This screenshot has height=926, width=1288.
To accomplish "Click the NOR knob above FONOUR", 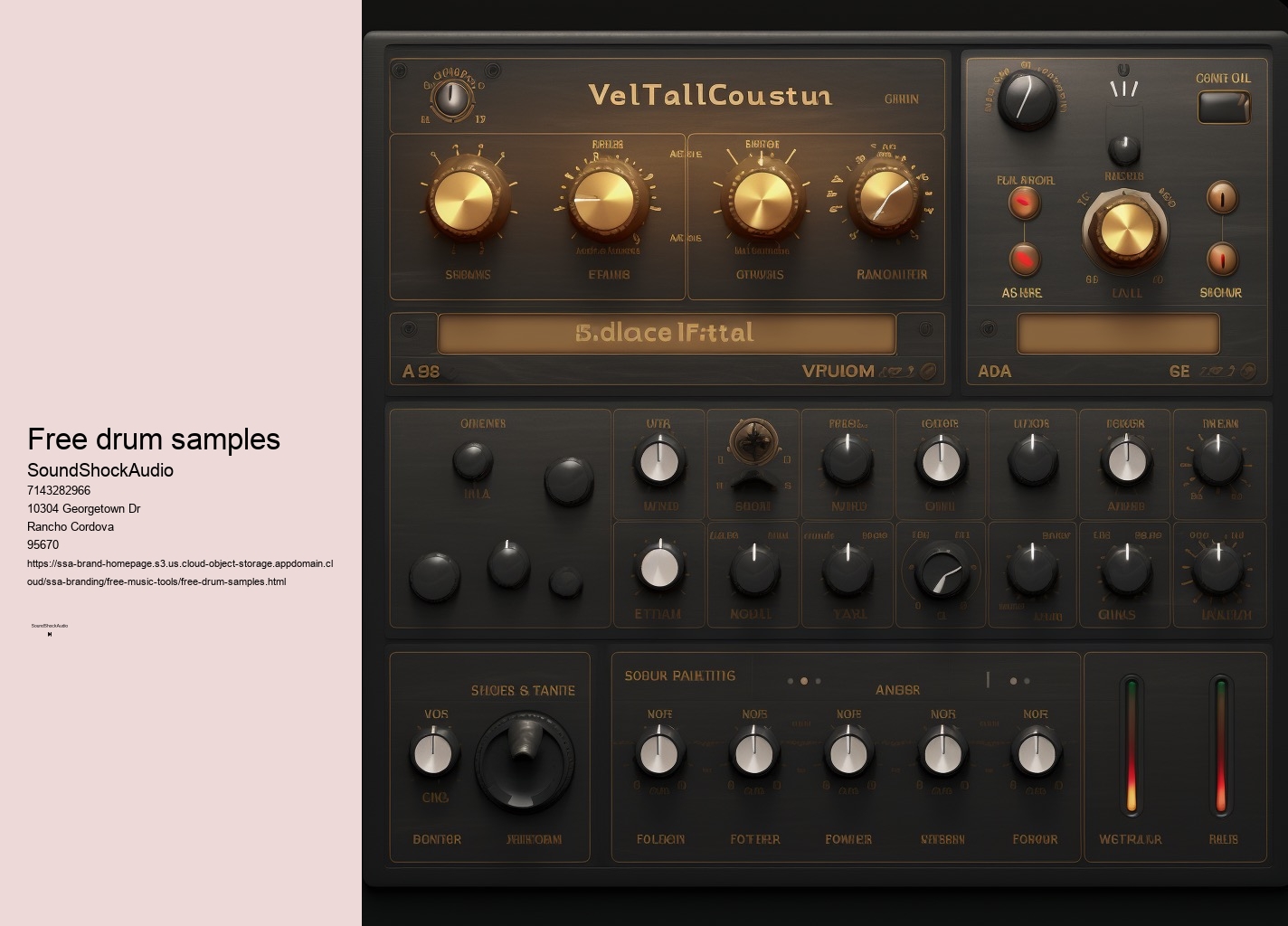I will coord(1036,752).
